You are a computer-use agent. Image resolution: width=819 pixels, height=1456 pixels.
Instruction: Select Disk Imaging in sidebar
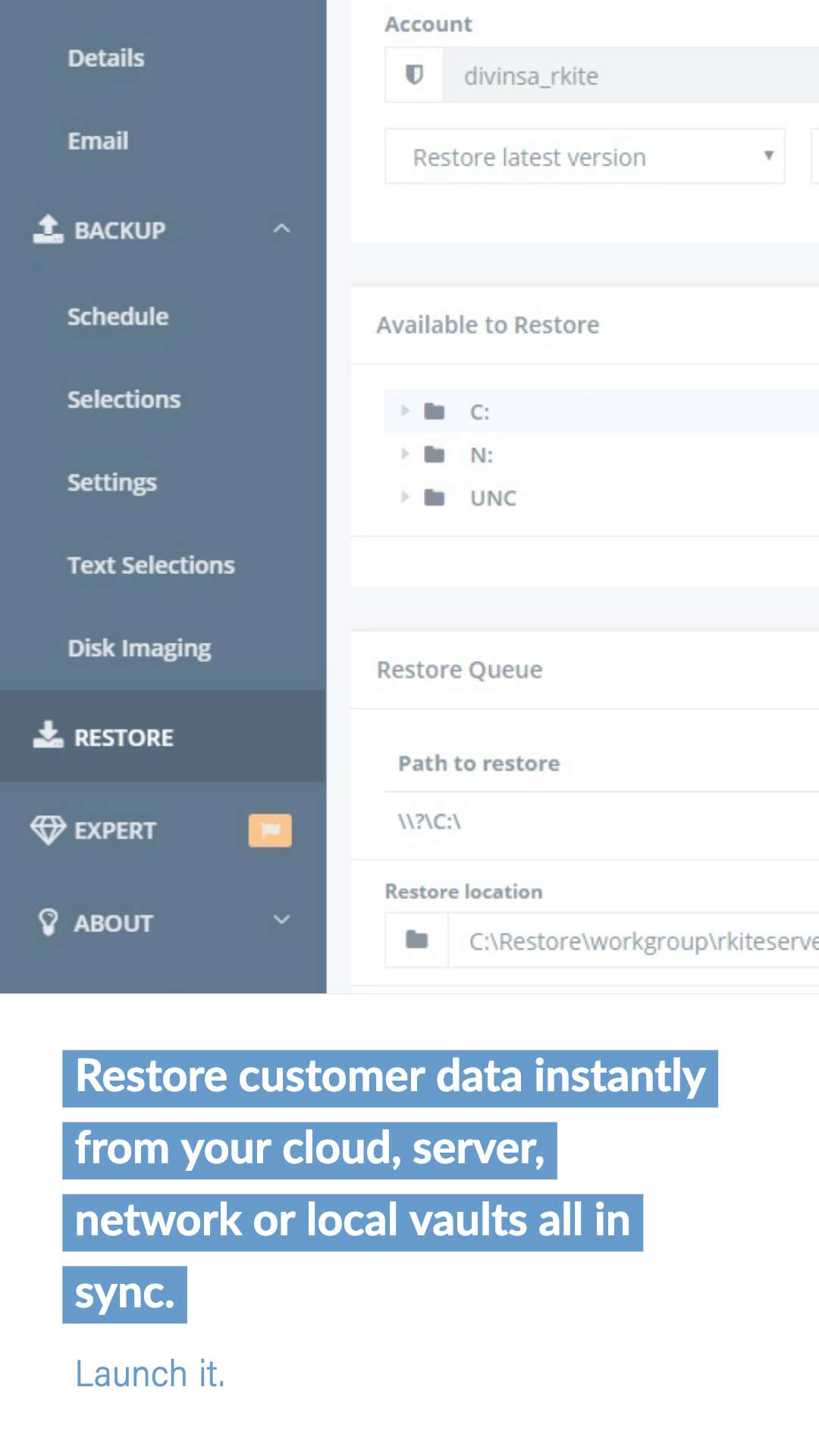click(139, 647)
